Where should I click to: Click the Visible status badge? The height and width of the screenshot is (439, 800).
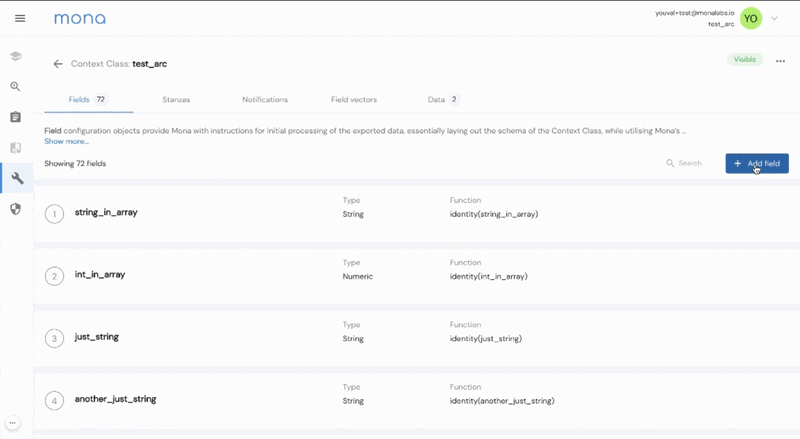[745, 59]
